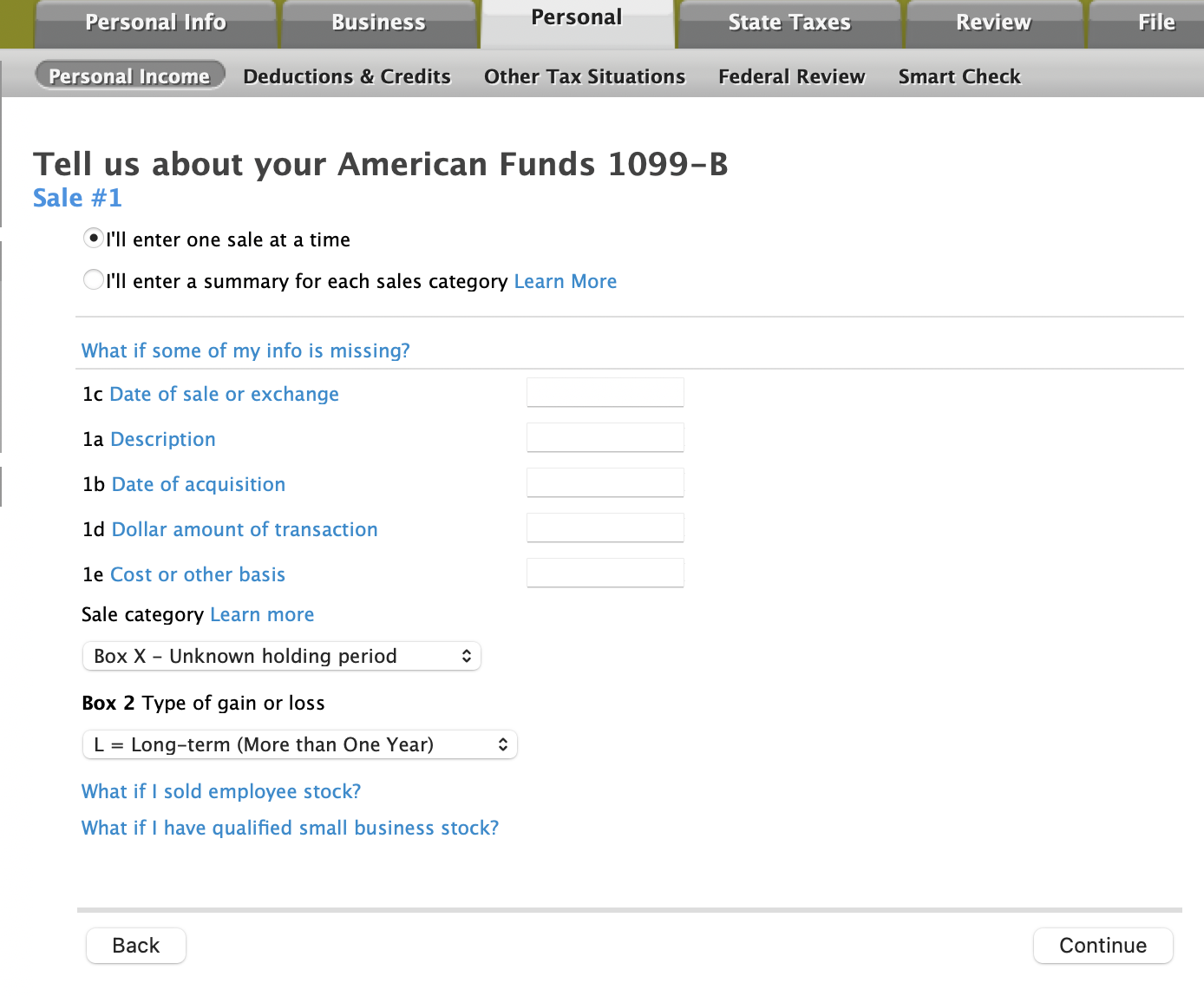Open qualified small business stock help link

tap(291, 828)
